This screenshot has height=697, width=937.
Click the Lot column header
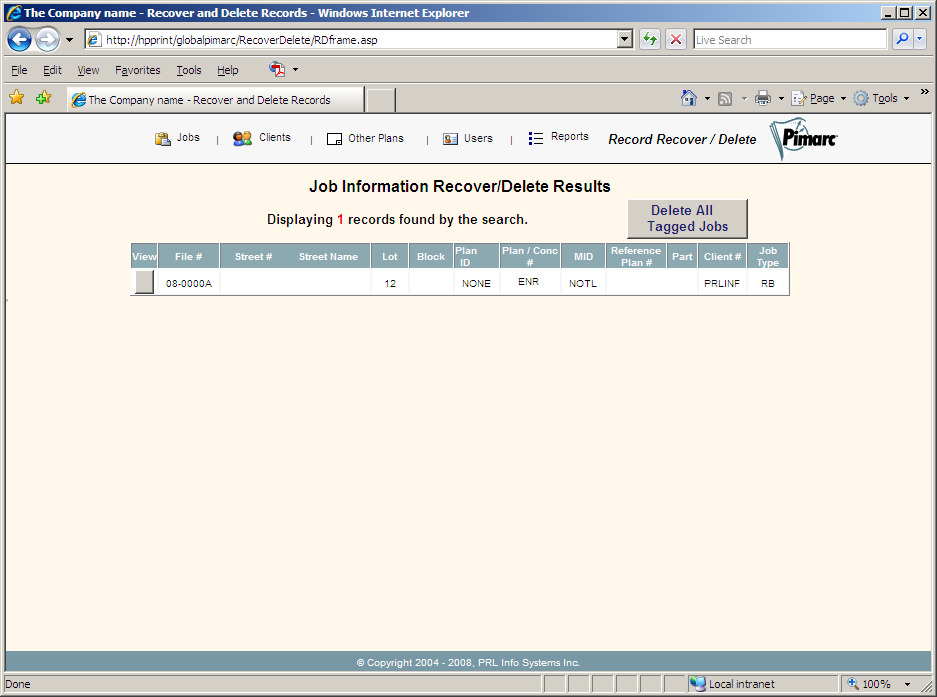[390, 256]
